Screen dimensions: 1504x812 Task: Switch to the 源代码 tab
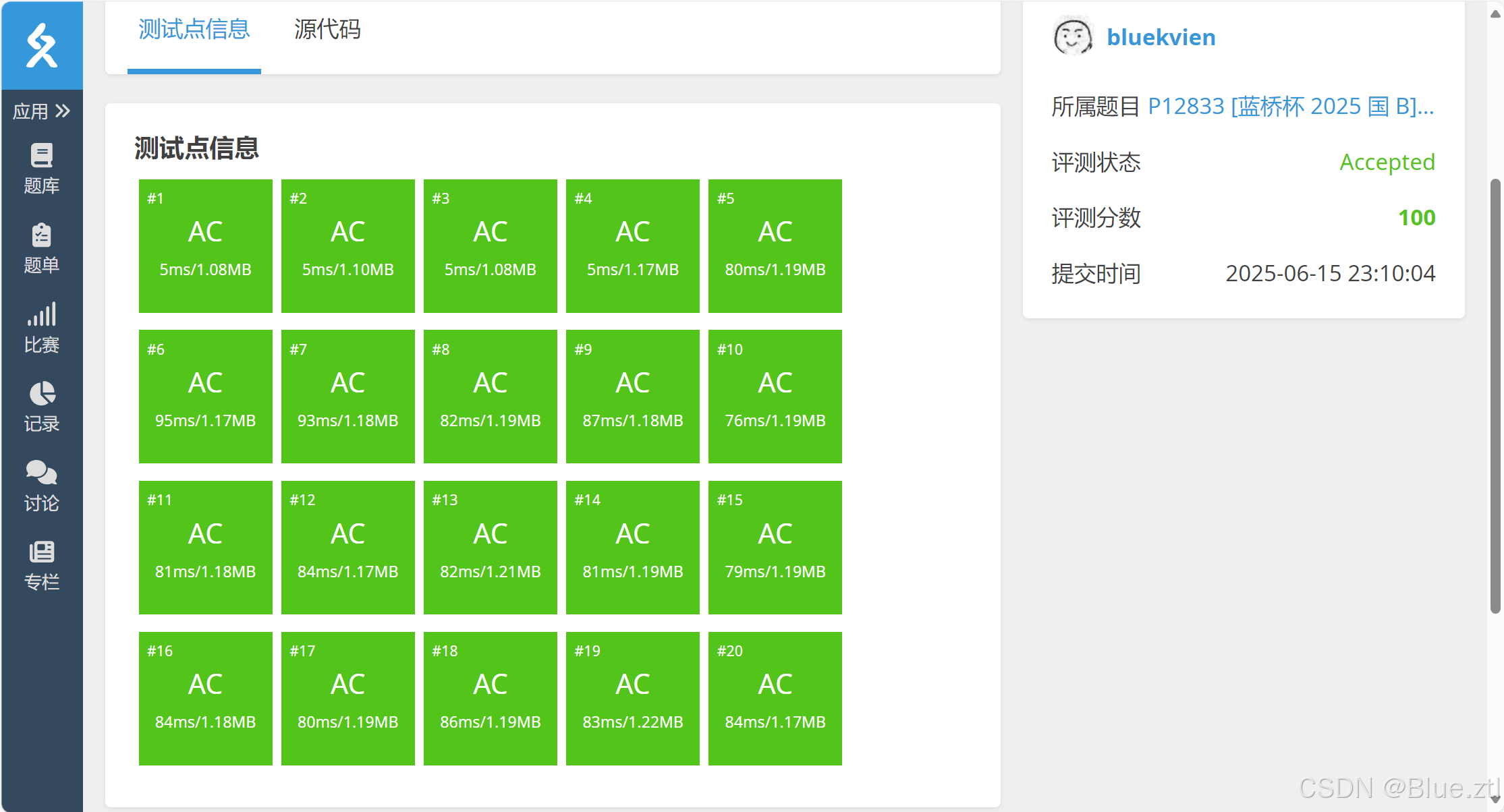[x=327, y=30]
